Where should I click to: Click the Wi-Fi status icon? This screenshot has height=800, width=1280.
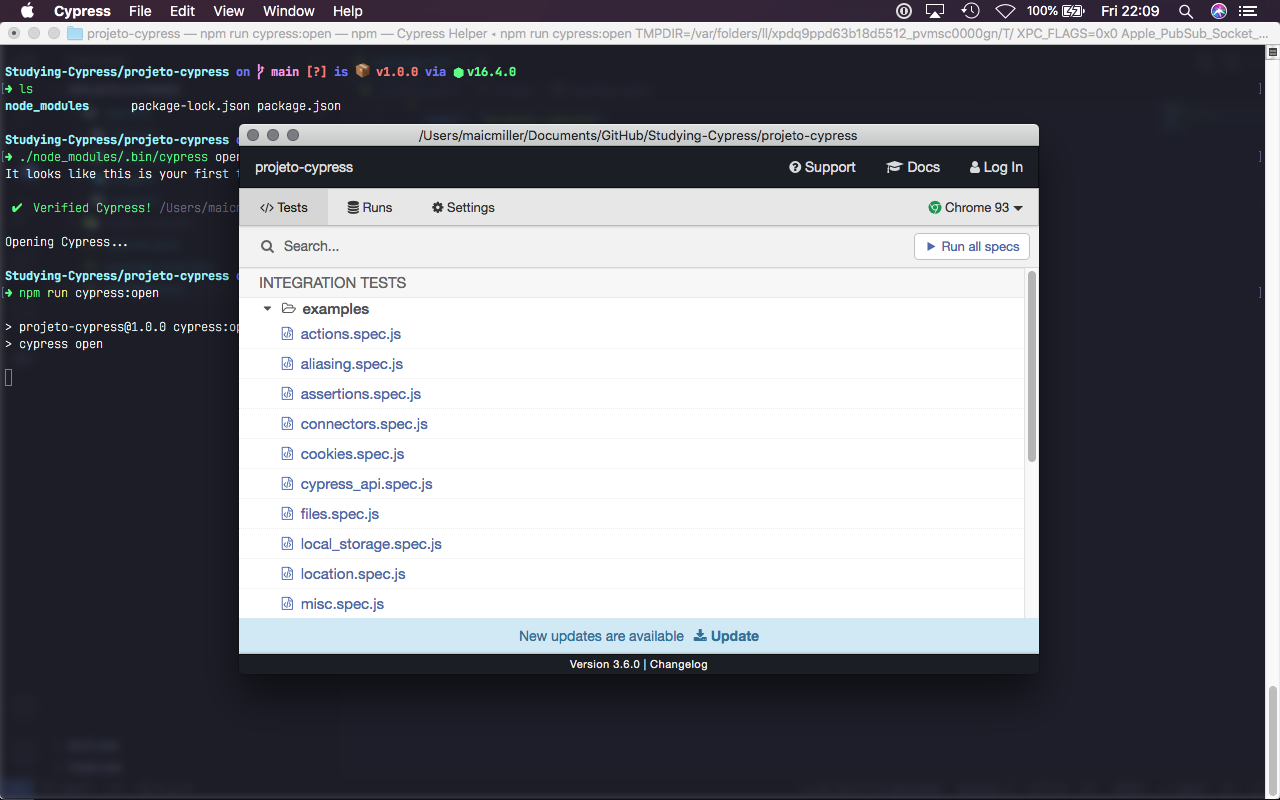[x=1004, y=11]
